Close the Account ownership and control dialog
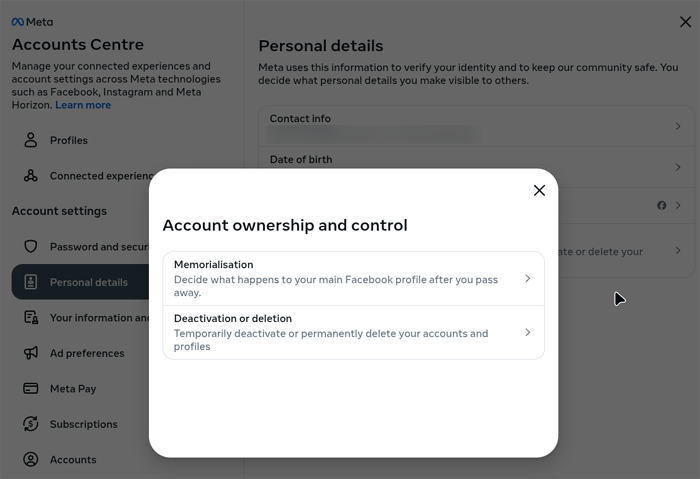The height and width of the screenshot is (479, 700). point(539,190)
